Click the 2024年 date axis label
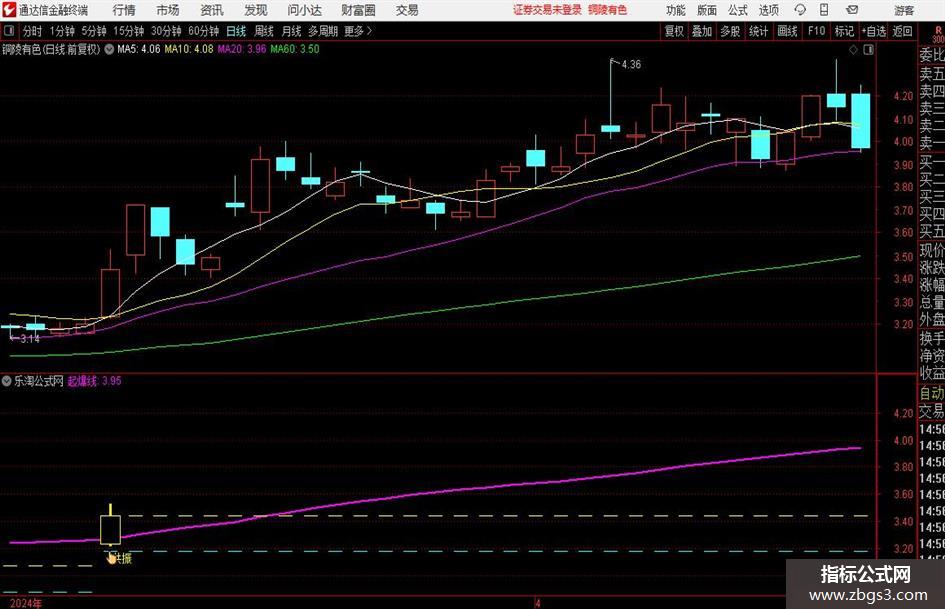The image size is (945, 609). [x=26, y=603]
